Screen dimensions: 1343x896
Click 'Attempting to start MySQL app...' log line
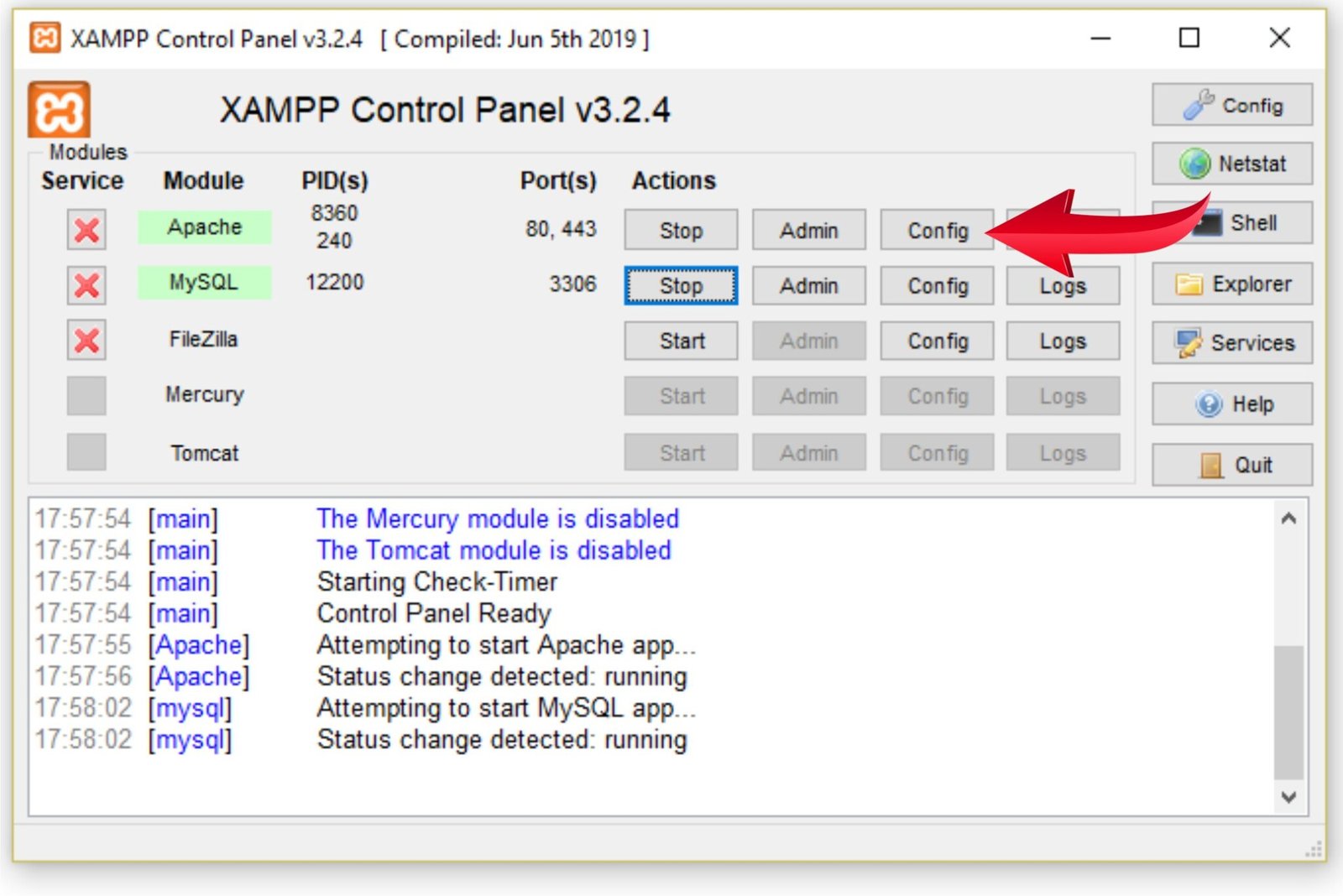pos(506,708)
